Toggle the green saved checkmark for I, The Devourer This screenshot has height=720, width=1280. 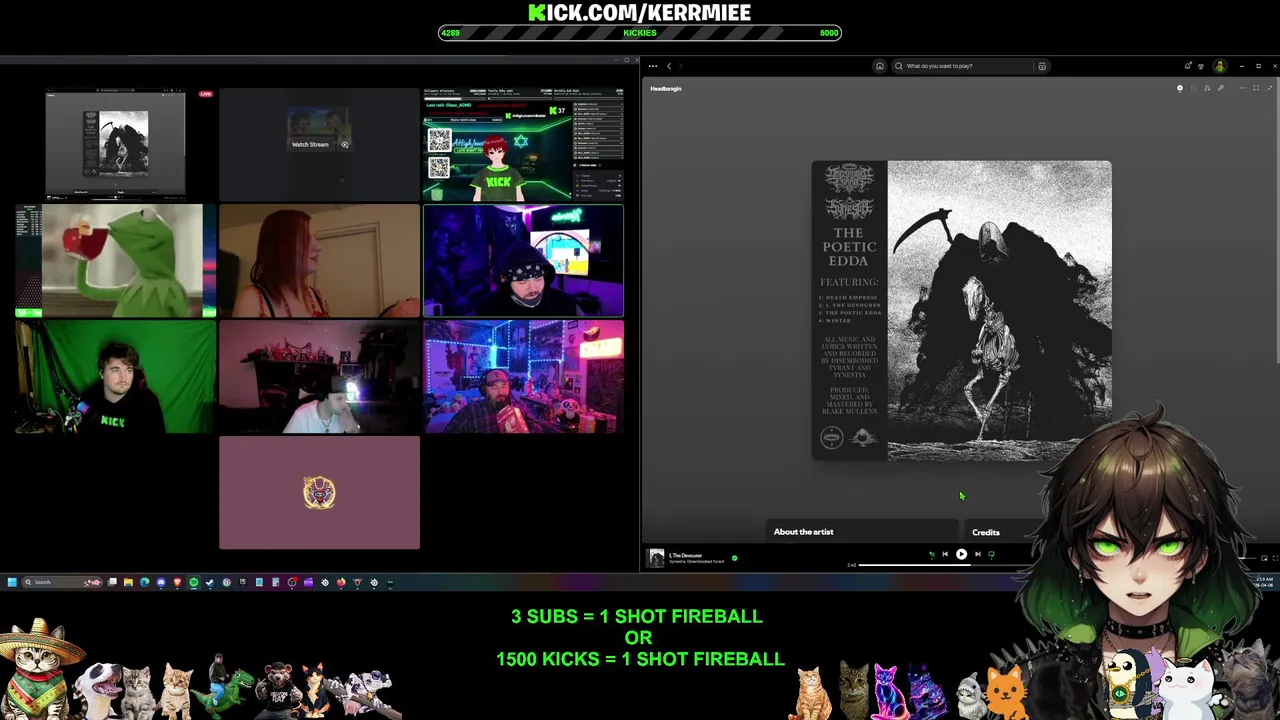[734, 558]
